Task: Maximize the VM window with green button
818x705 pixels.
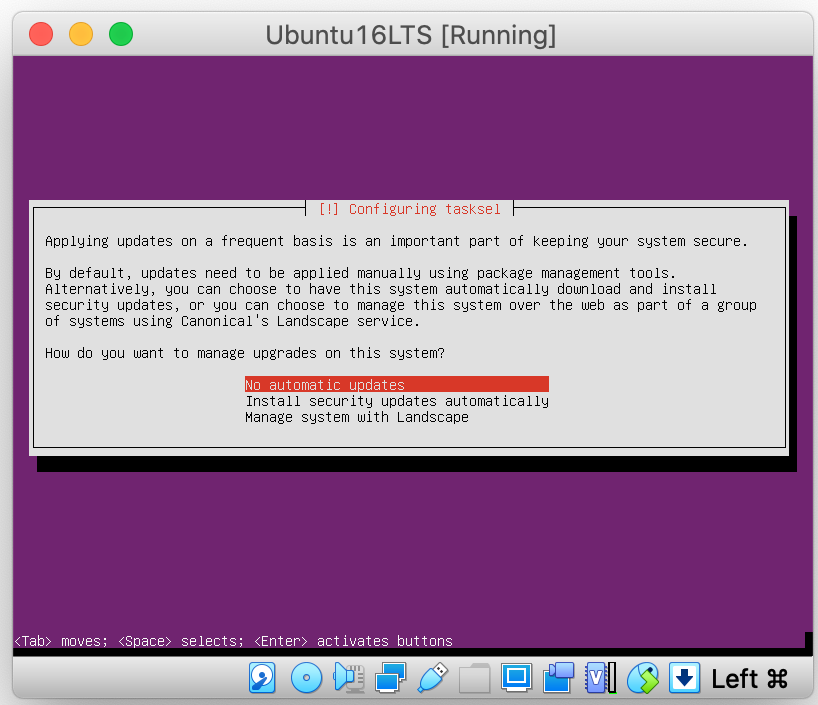Action: (121, 34)
